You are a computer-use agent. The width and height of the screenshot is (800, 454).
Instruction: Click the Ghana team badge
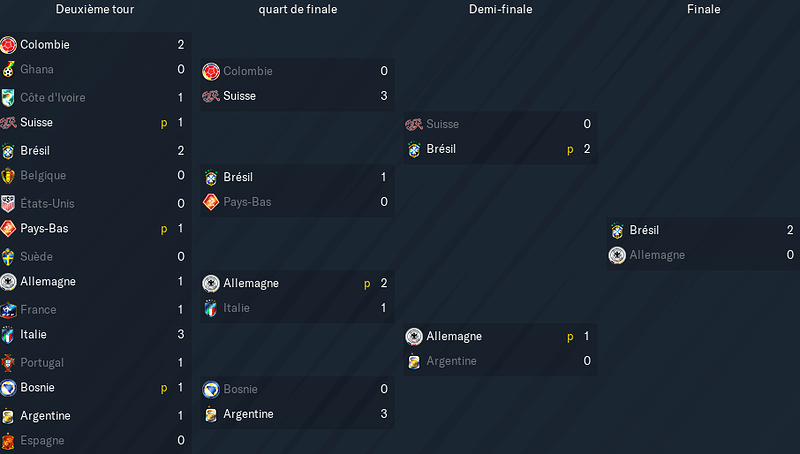[8, 69]
